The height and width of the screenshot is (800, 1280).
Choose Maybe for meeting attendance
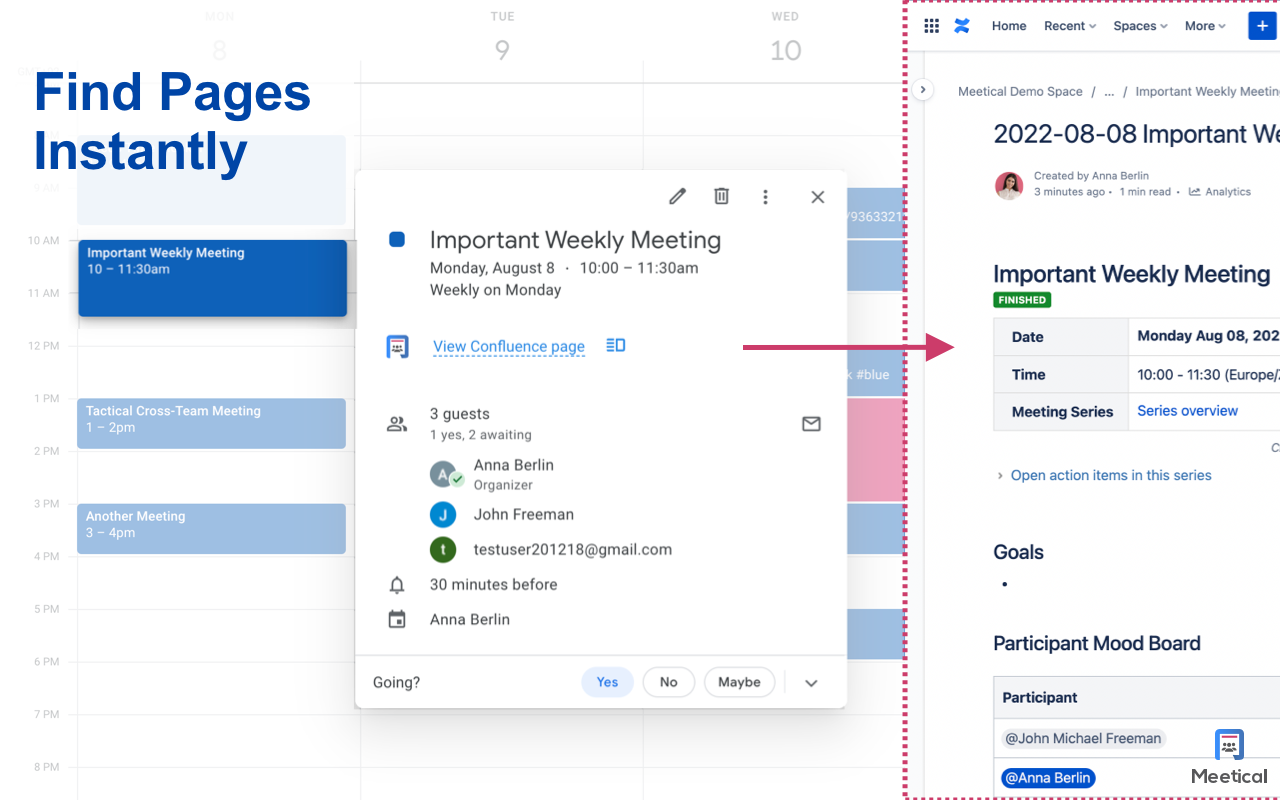coord(739,682)
